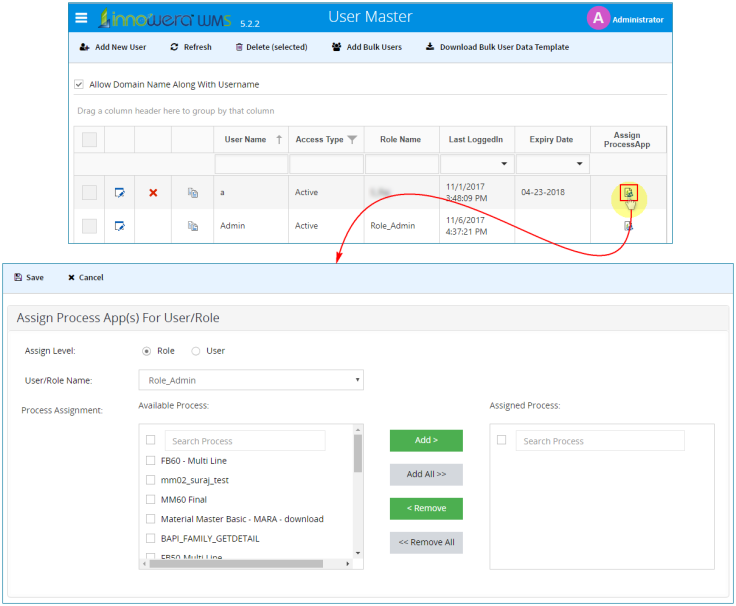The image size is (736, 606).
Task: Choose the User assign level radio
Action: (x=196, y=351)
